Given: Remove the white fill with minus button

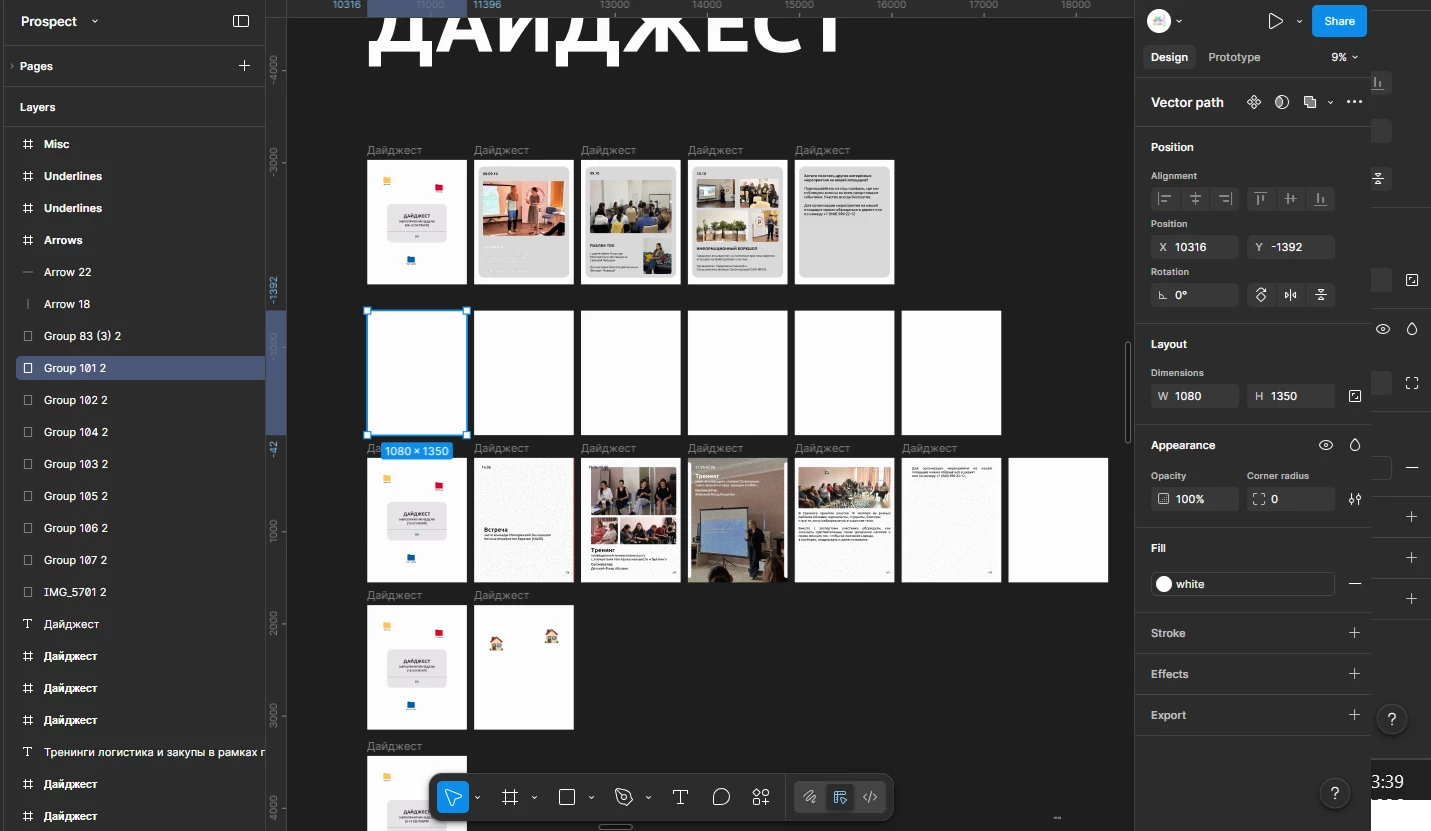Looking at the screenshot, I should (x=1355, y=584).
